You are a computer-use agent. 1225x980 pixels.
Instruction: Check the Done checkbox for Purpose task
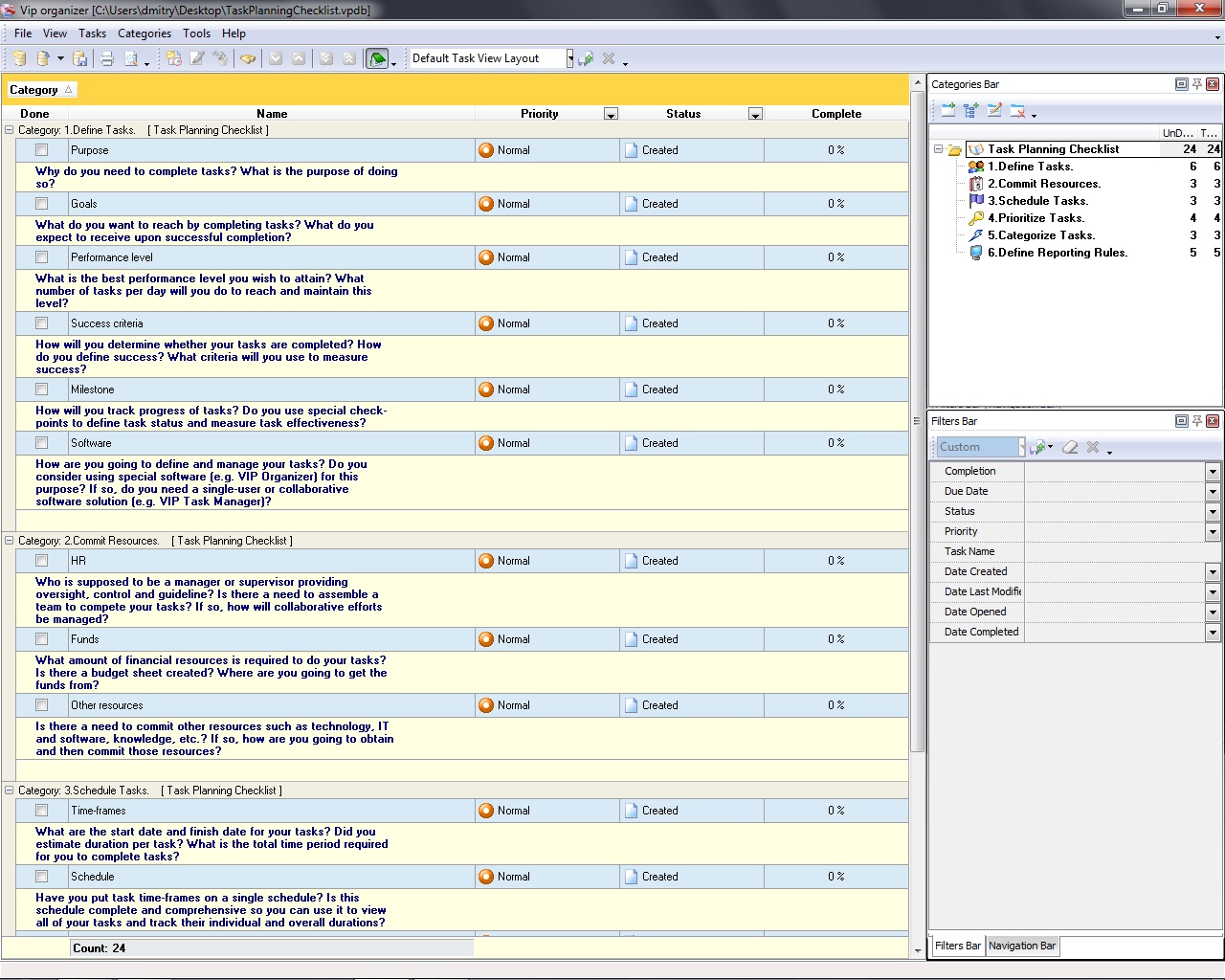click(40, 149)
